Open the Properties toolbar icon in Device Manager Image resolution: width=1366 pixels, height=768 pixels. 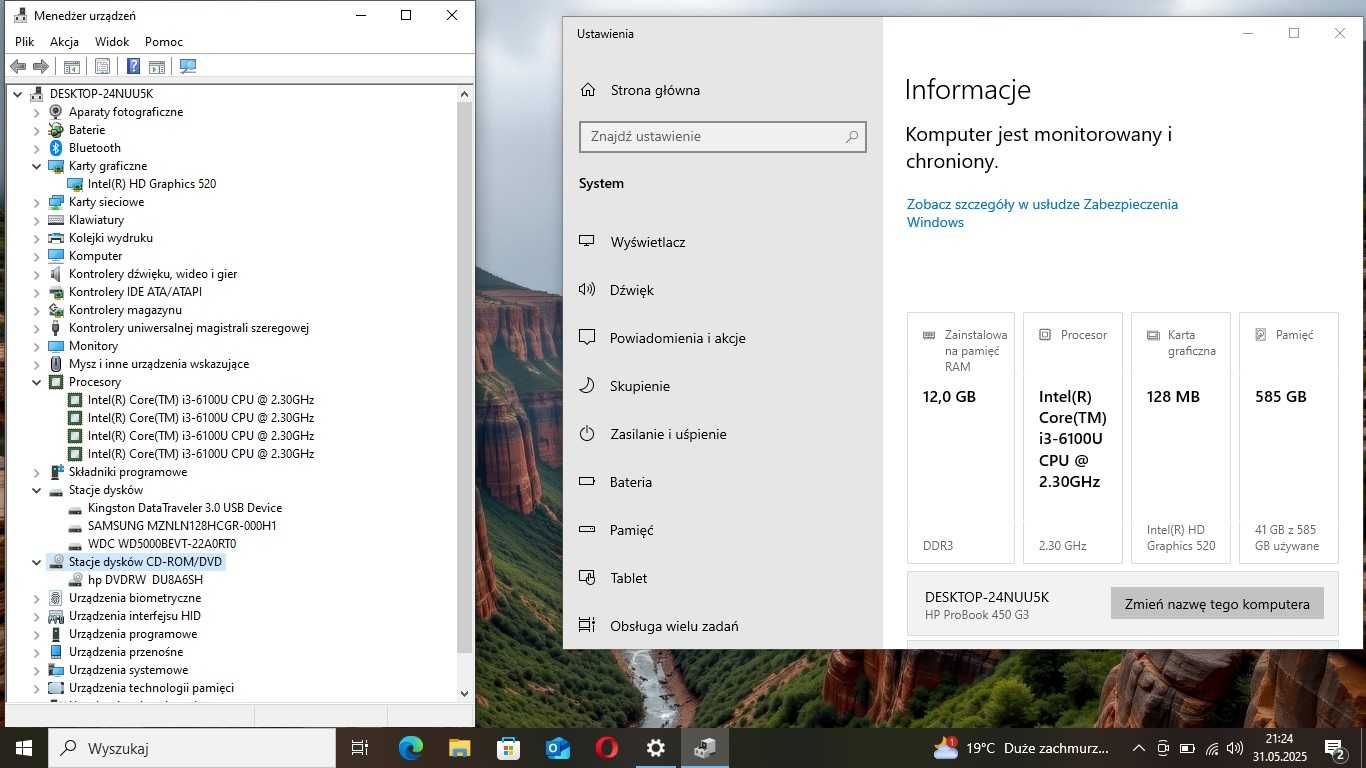(102, 67)
